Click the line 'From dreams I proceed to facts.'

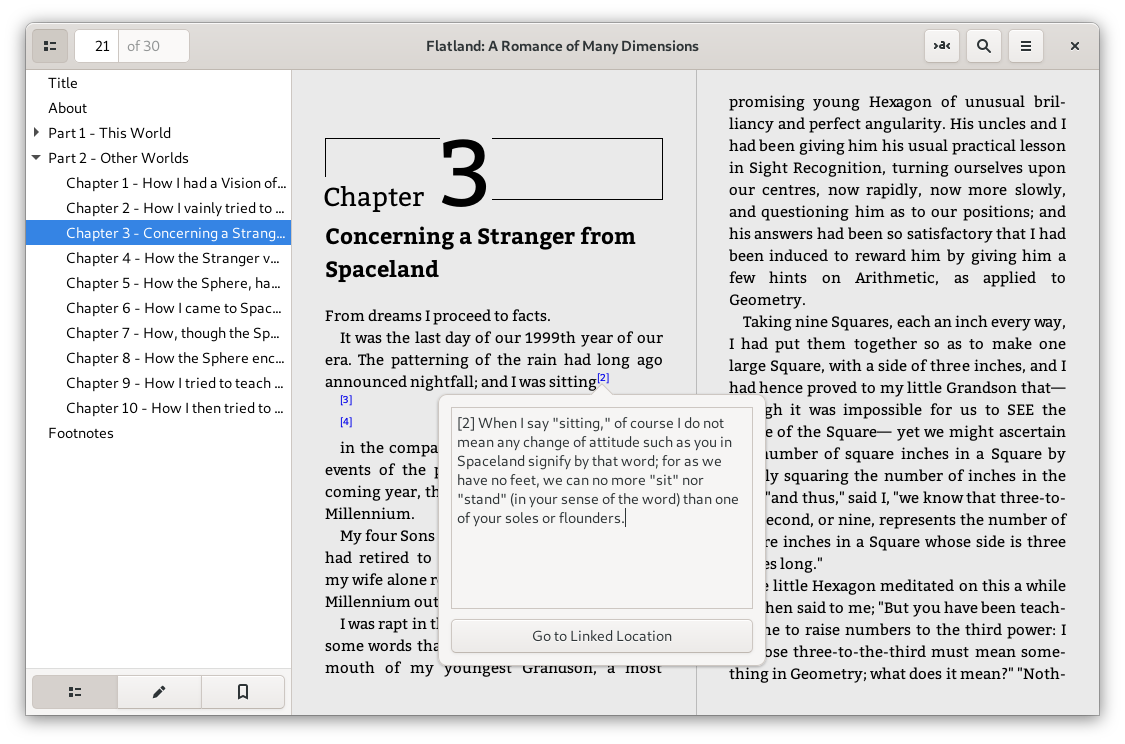coord(438,316)
